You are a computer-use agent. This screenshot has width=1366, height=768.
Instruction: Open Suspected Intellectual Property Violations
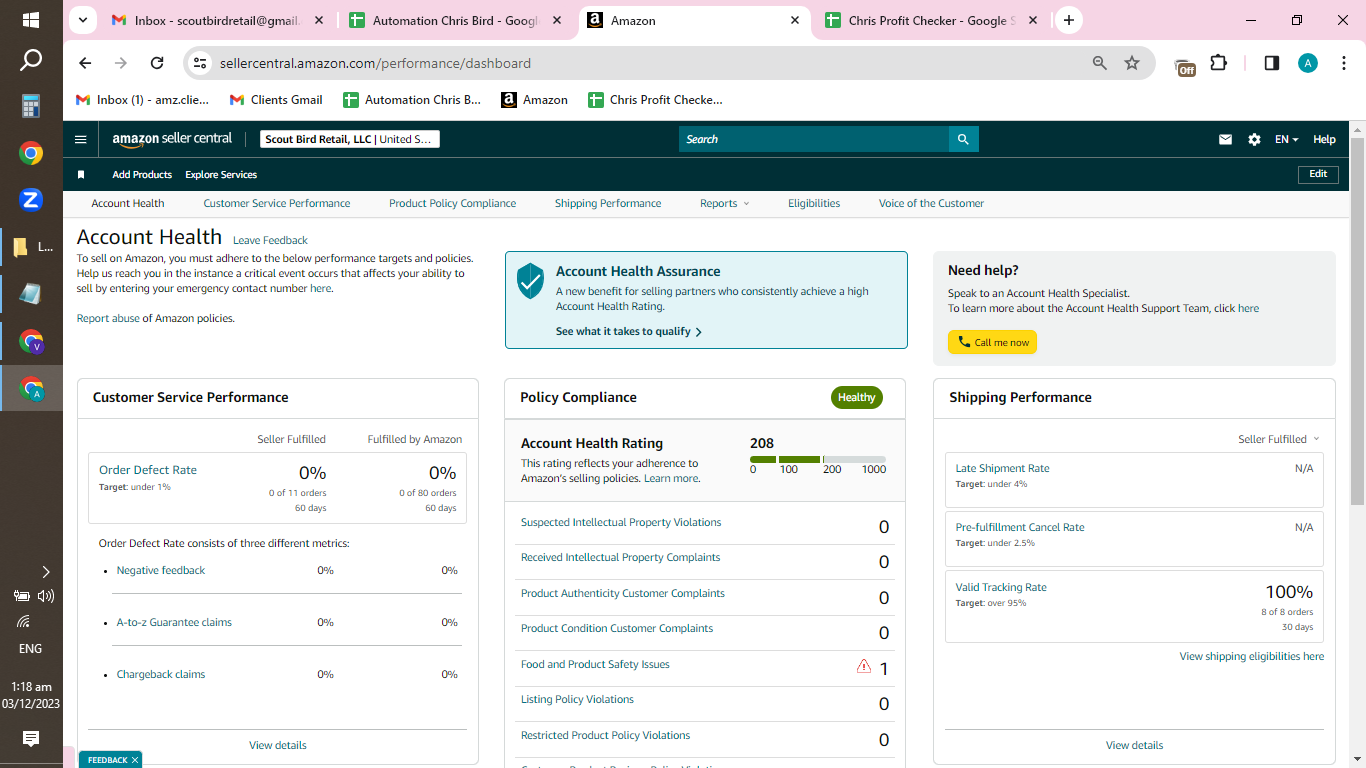(x=621, y=522)
